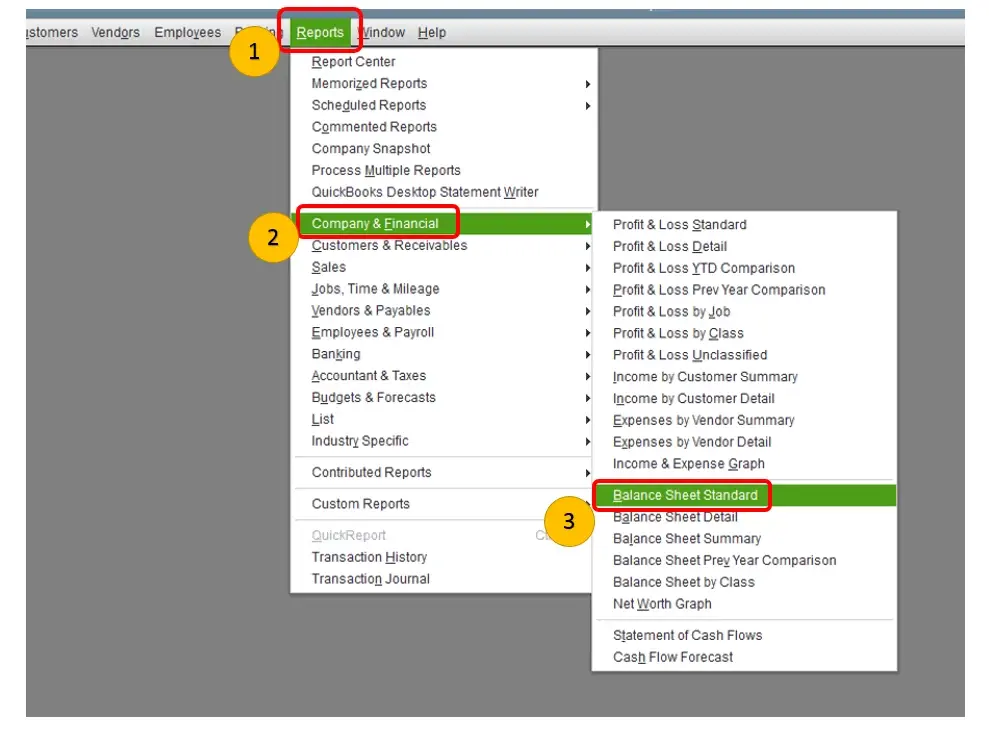Select Custom Reports
Image resolution: width=989 pixels, height=732 pixels.
coord(443,504)
